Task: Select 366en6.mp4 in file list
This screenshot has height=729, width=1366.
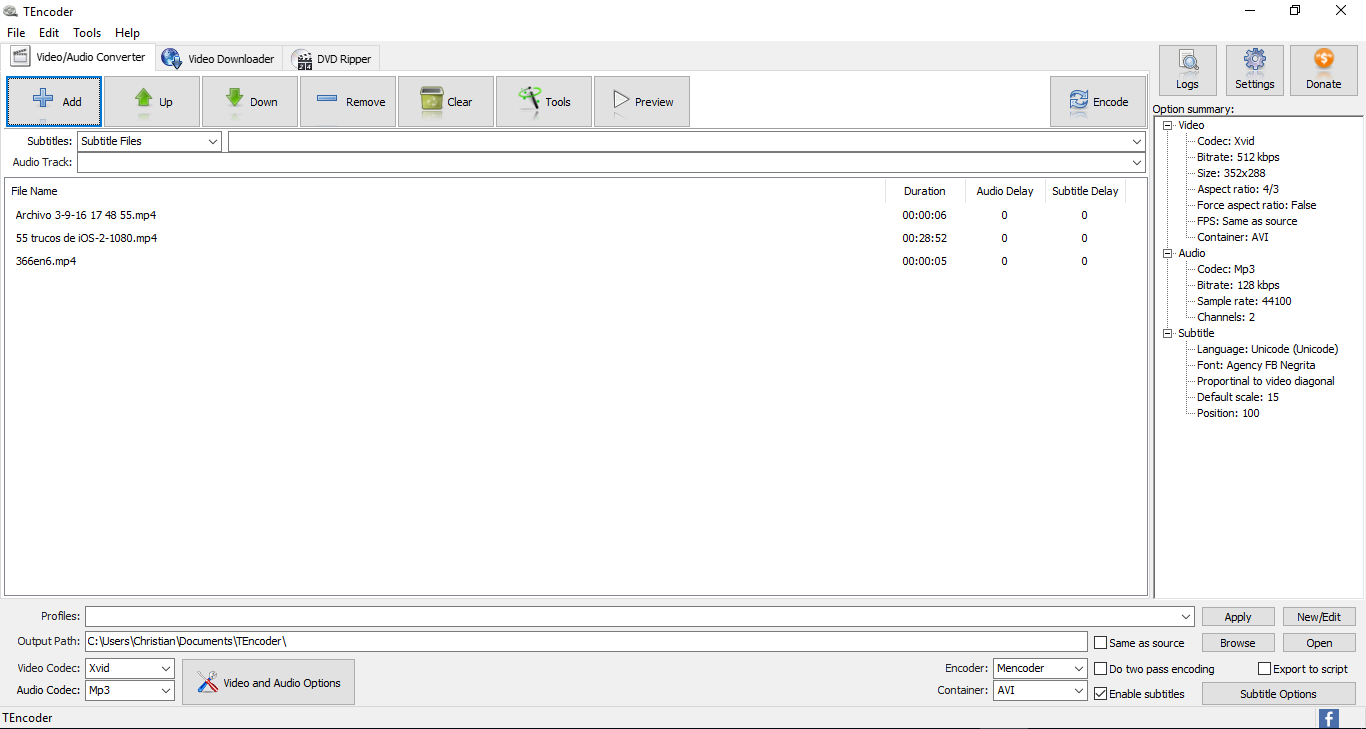Action: point(46,261)
